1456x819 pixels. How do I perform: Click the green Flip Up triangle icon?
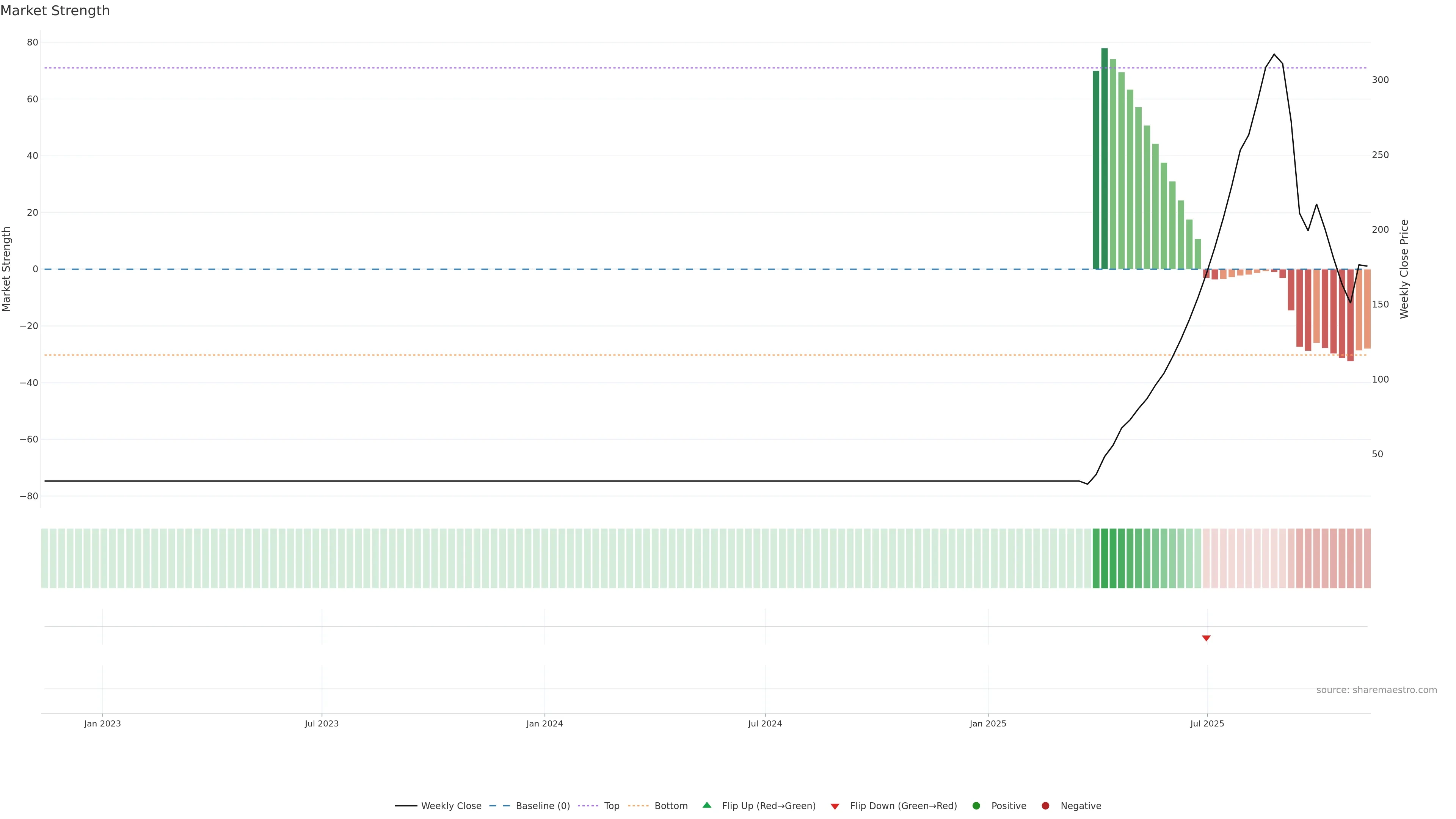[706, 805]
